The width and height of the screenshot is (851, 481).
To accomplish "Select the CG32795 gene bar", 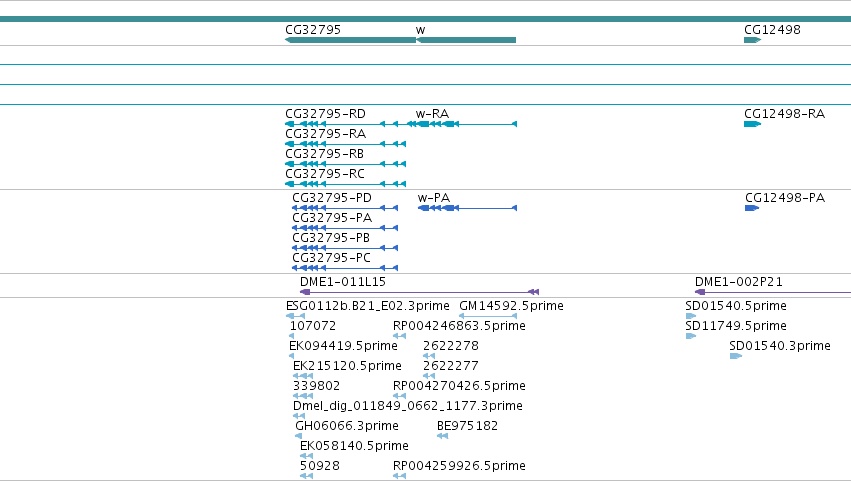I will (350, 40).
